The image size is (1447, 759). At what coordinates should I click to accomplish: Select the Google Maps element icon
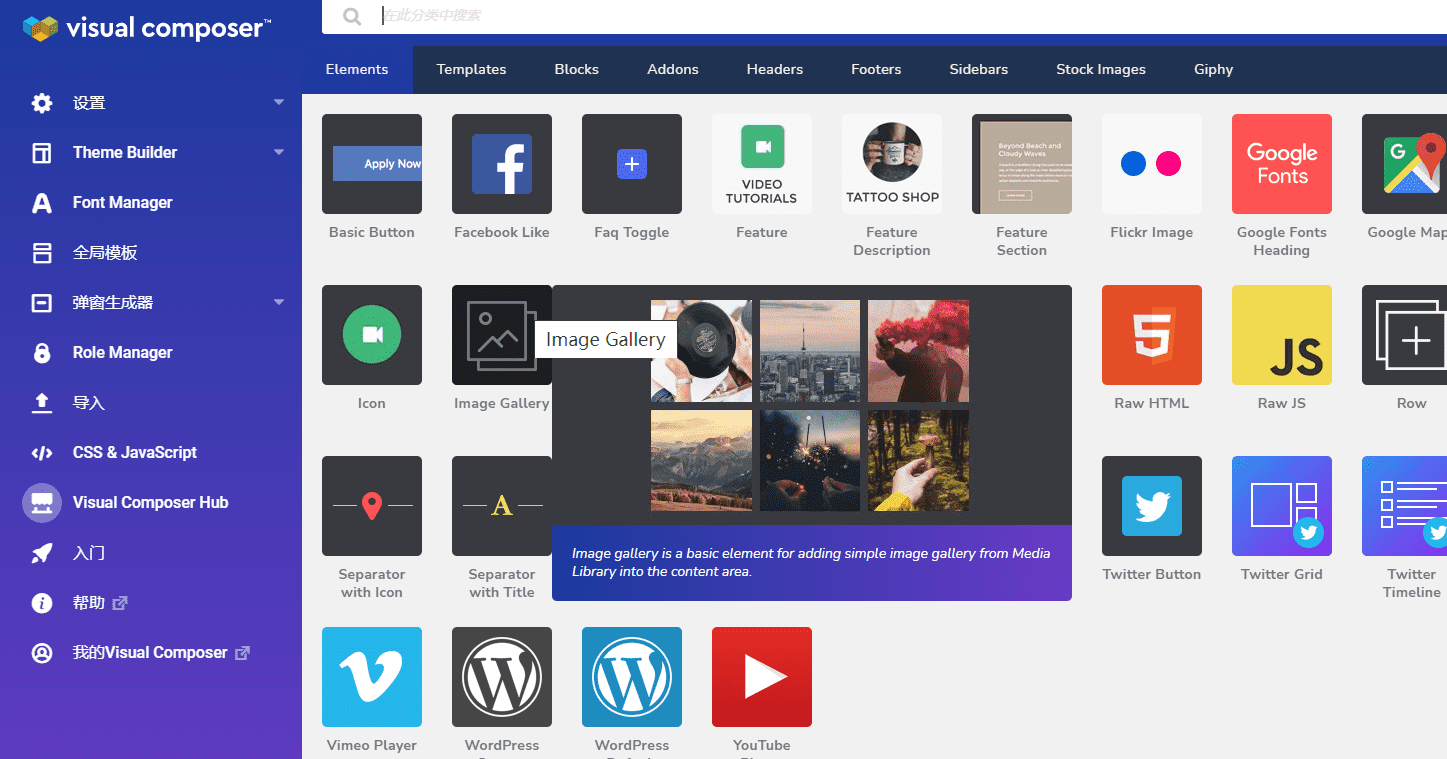coord(1404,164)
